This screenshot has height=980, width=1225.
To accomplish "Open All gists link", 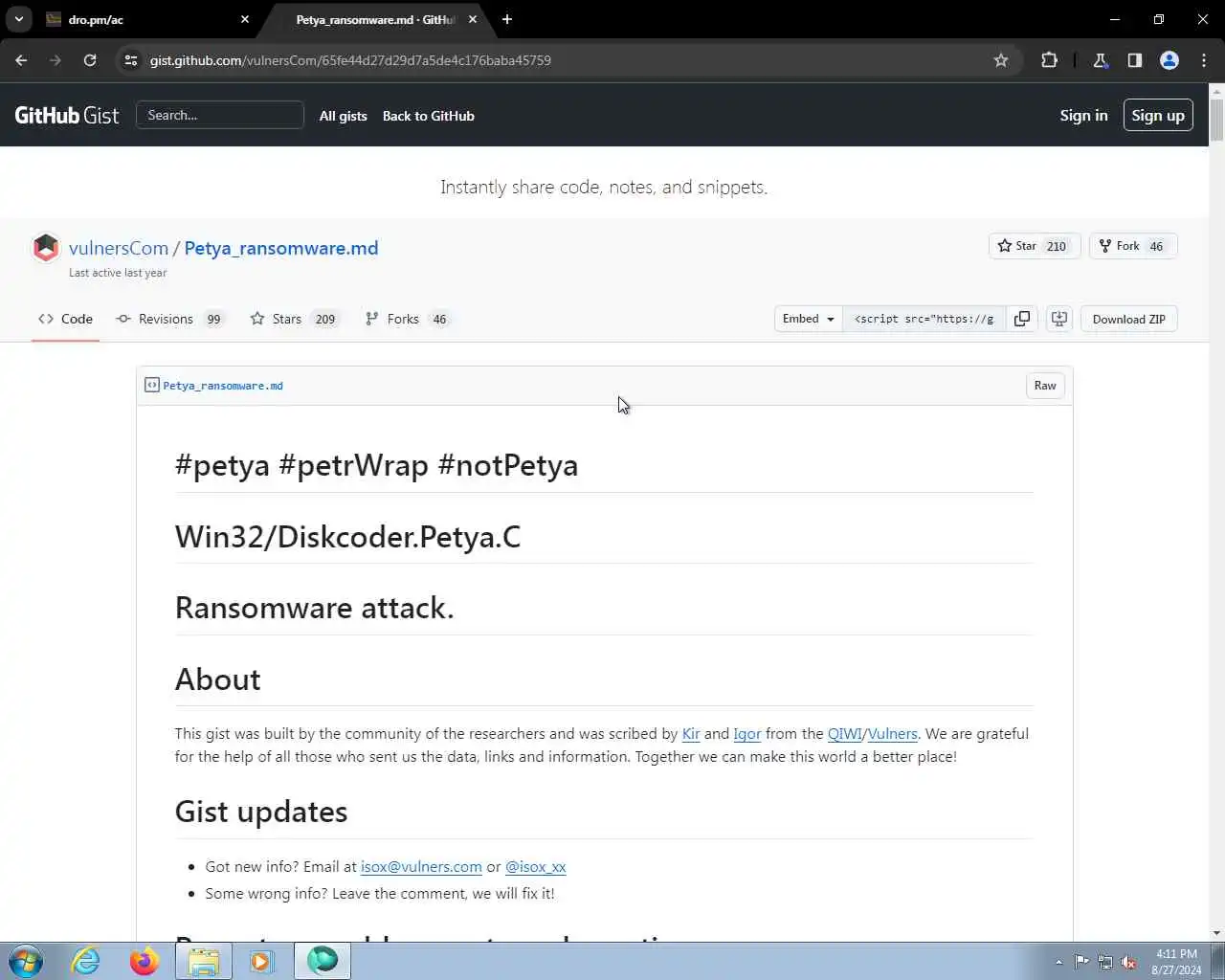I will 343,116.
